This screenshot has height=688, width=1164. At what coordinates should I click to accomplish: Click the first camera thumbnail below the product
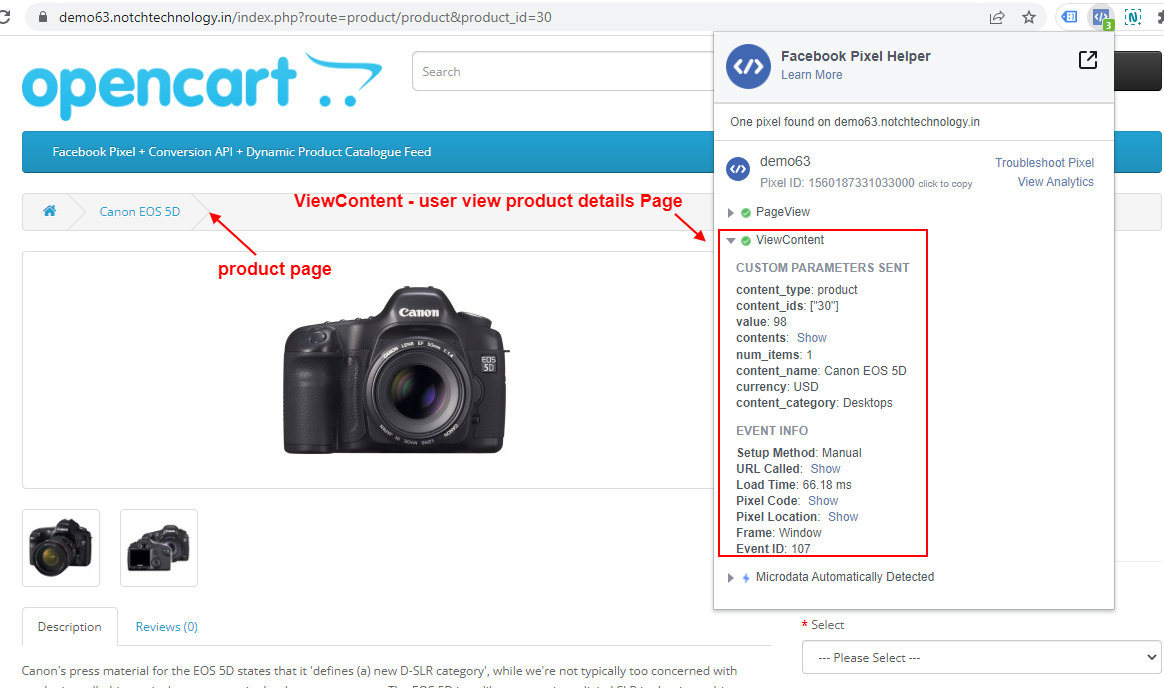click(60, 547)
